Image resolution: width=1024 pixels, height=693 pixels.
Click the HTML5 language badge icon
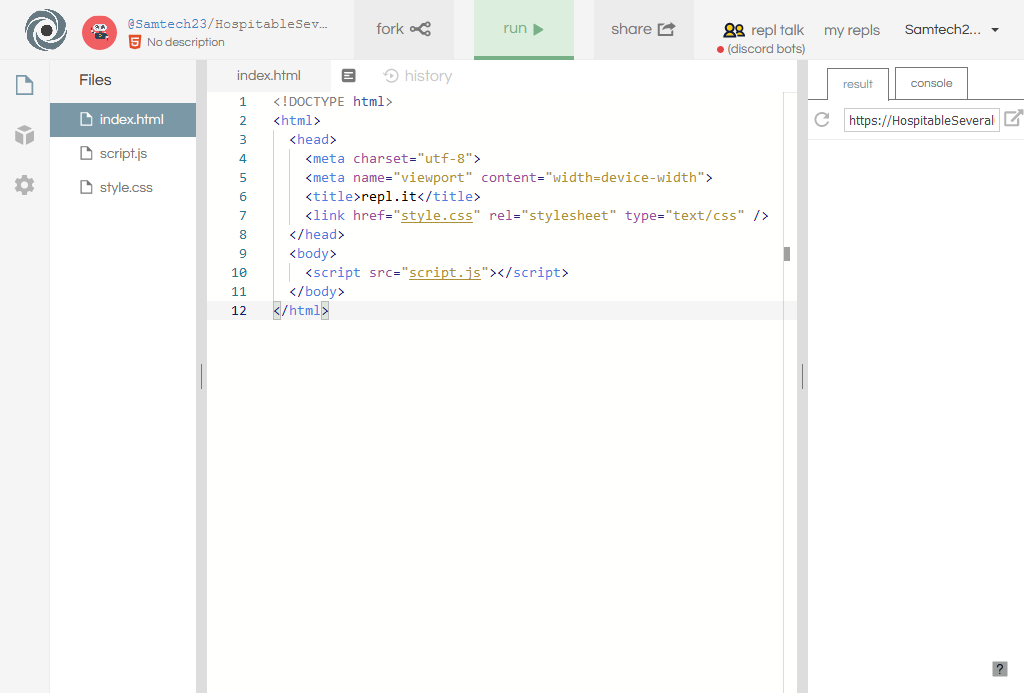coord(135,42)
